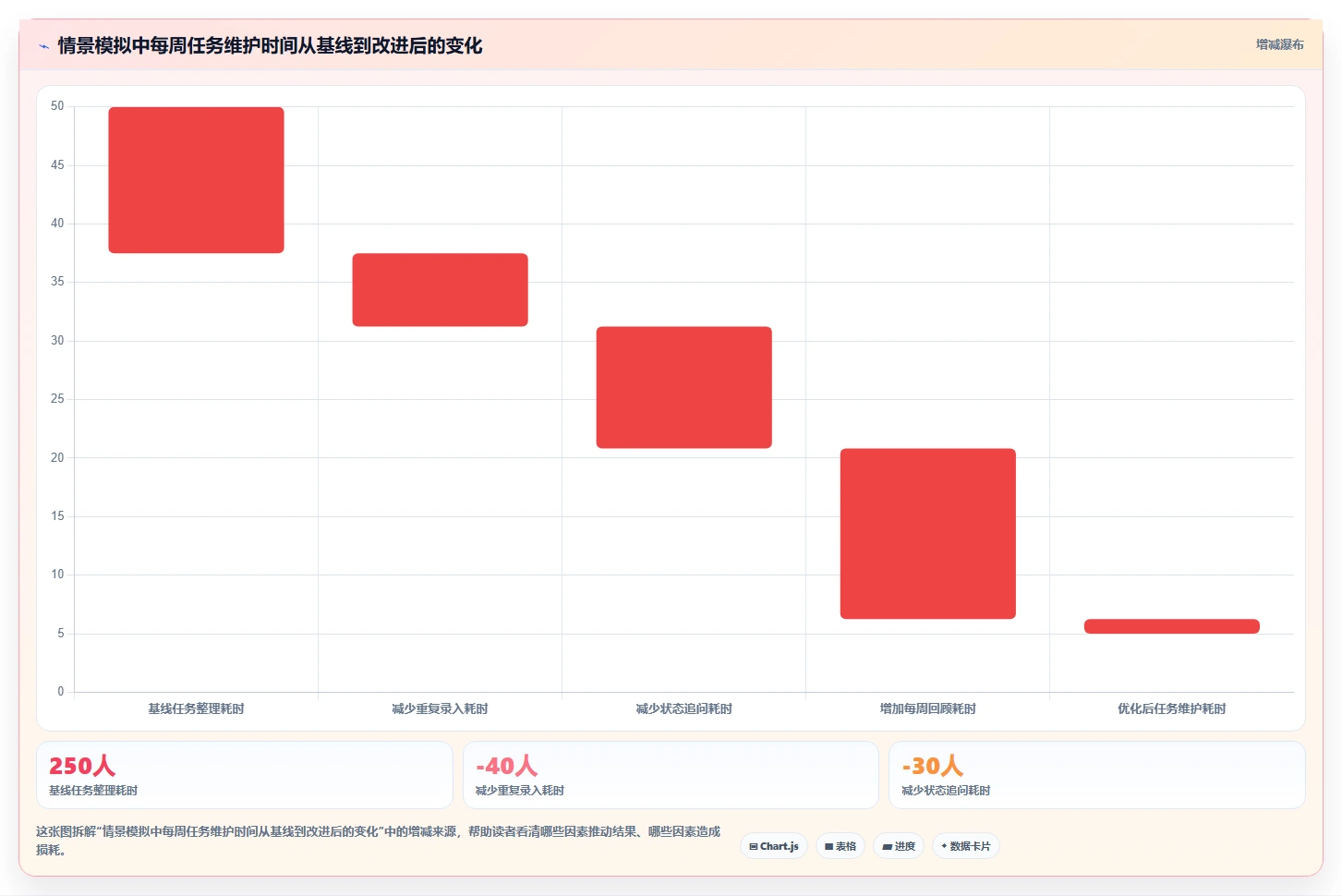Screen dimensions: 1342x896
Task: Click x-axis label 减少状态追问耗时
Action: (x=683, y=708)
